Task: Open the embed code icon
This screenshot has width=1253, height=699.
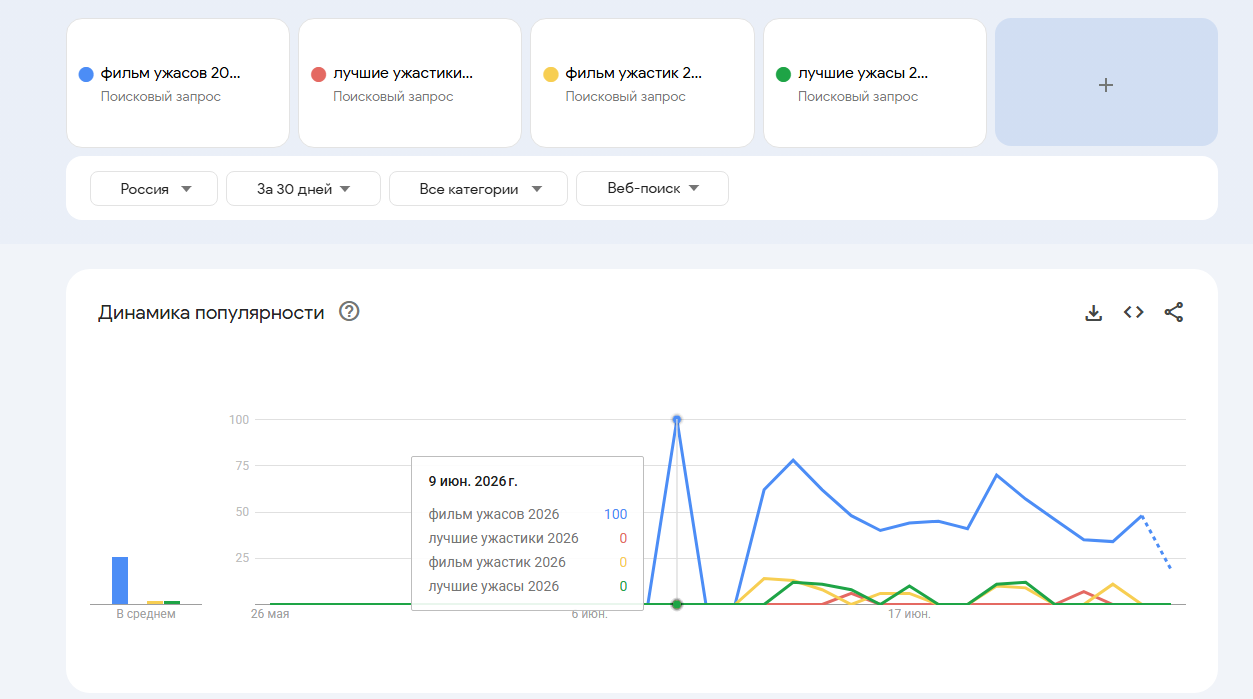Action: tap(1133, 312)
